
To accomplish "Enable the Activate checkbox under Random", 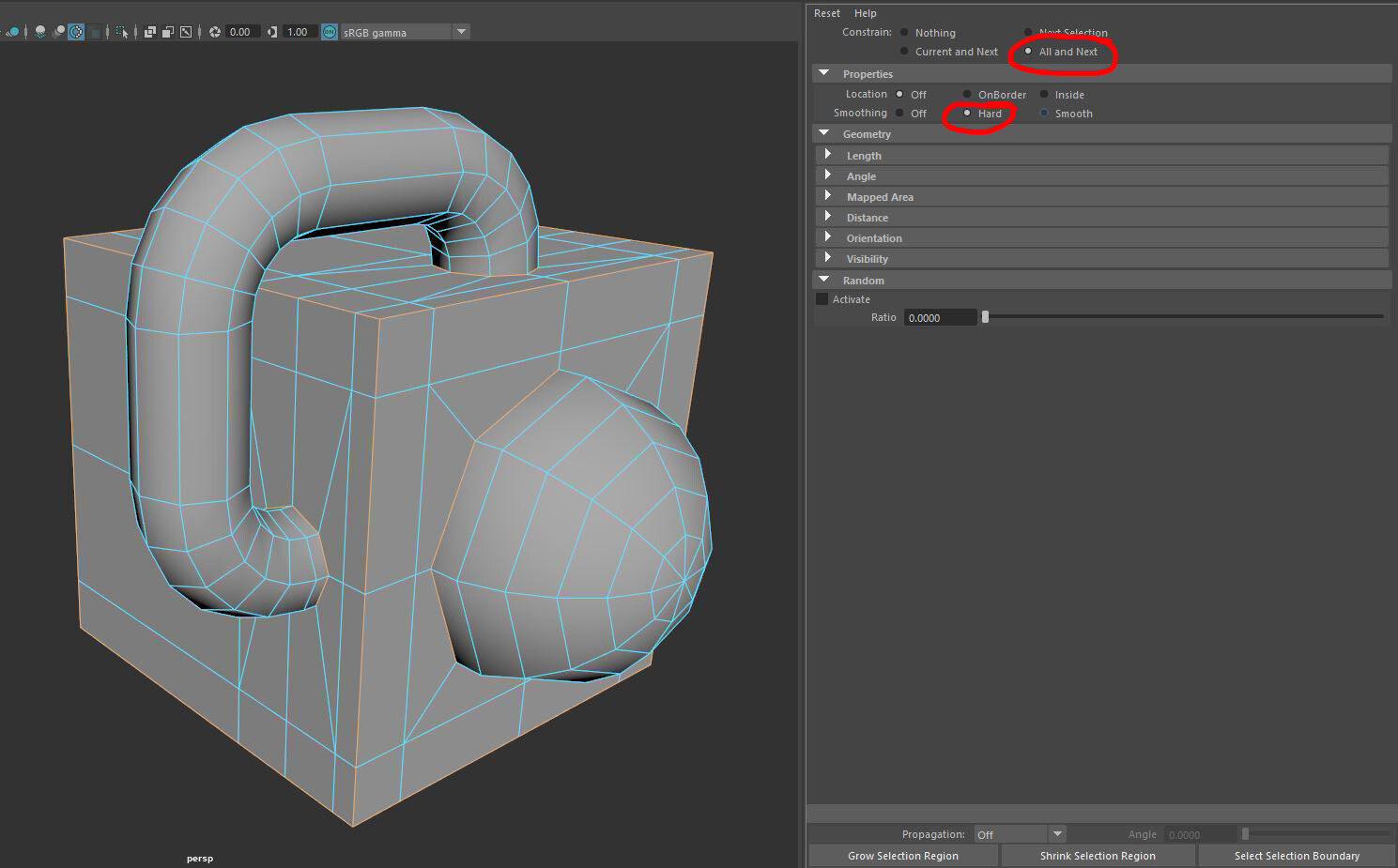I will point(822,299).
